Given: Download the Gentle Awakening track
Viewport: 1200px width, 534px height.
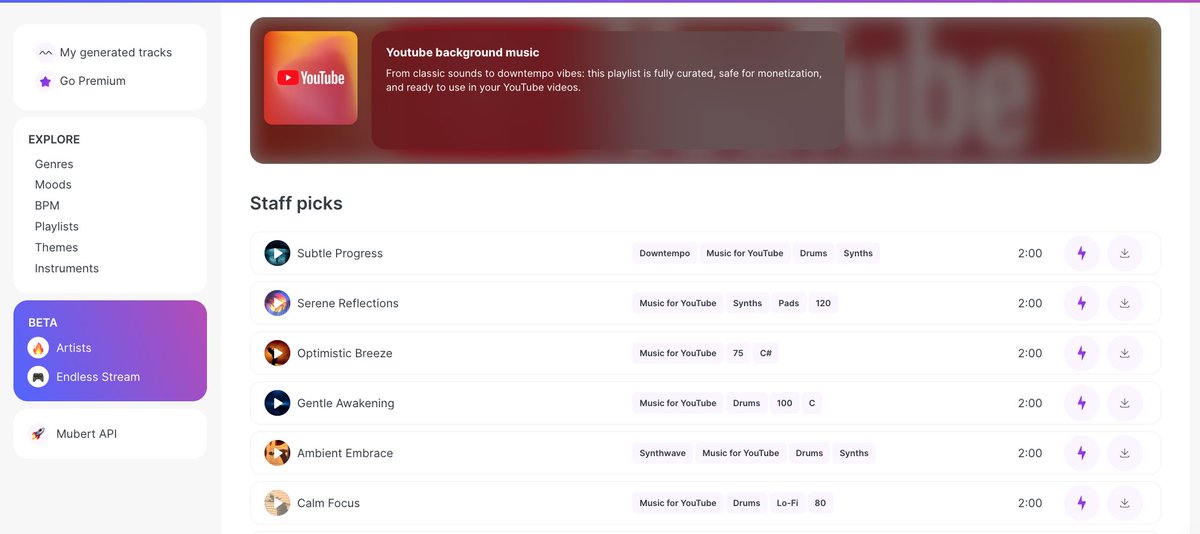Looking at the screenshot, I should click(1125, 403).
